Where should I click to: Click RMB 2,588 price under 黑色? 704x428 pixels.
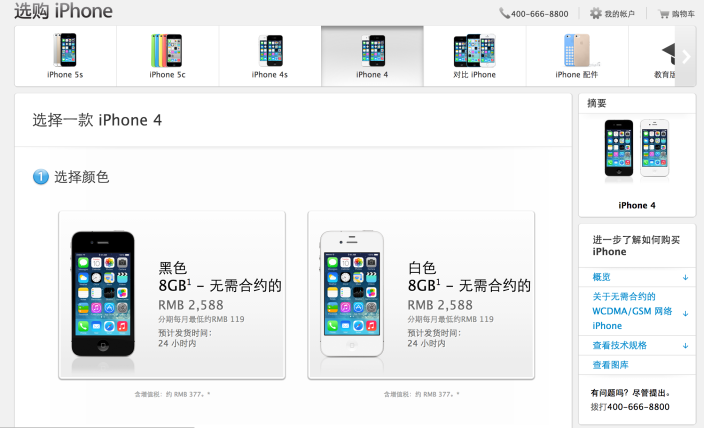pyautogui.click(x=191, y=305)
